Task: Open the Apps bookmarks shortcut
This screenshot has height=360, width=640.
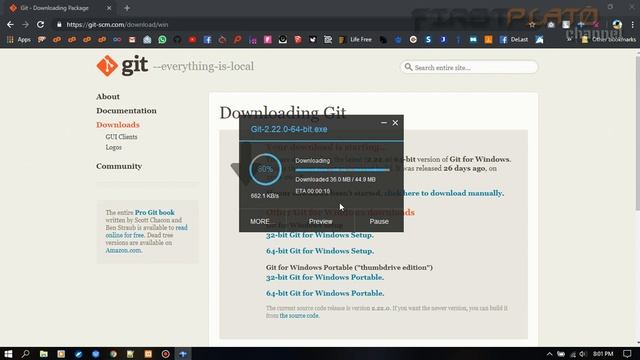Action: tap(19, 40)
